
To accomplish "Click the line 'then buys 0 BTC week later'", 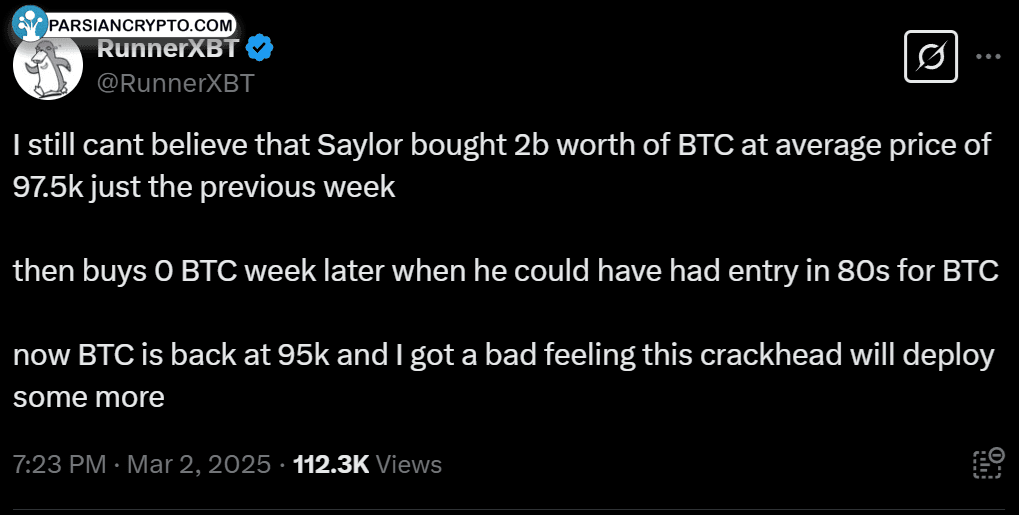I will pyautogui.click(x=506, y=271).
